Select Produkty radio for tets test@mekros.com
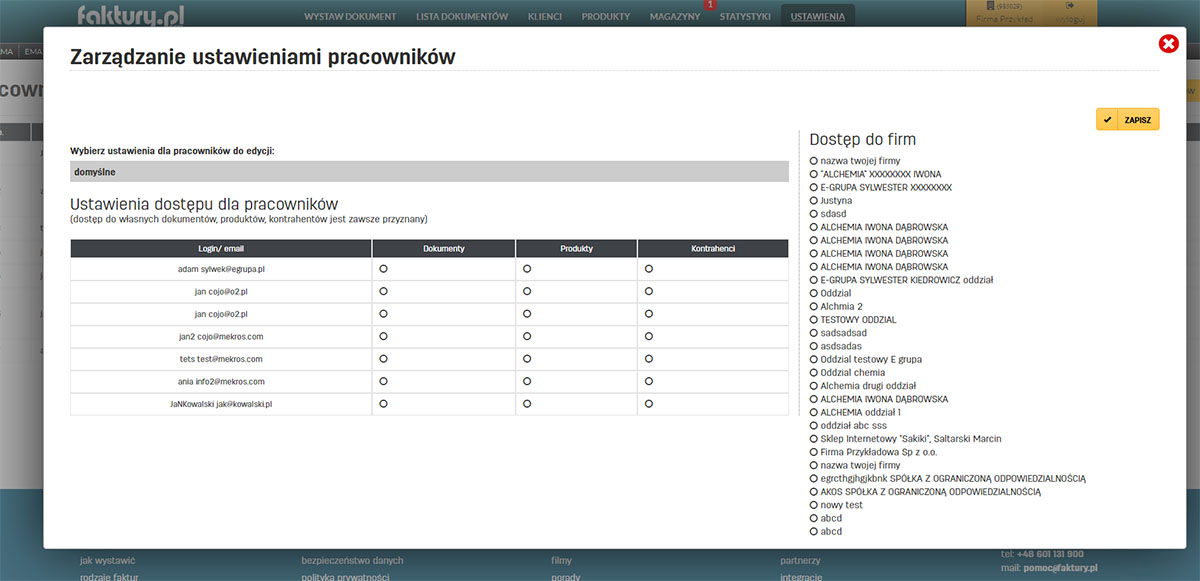The image size is (1200, 581). pos(527,359)
